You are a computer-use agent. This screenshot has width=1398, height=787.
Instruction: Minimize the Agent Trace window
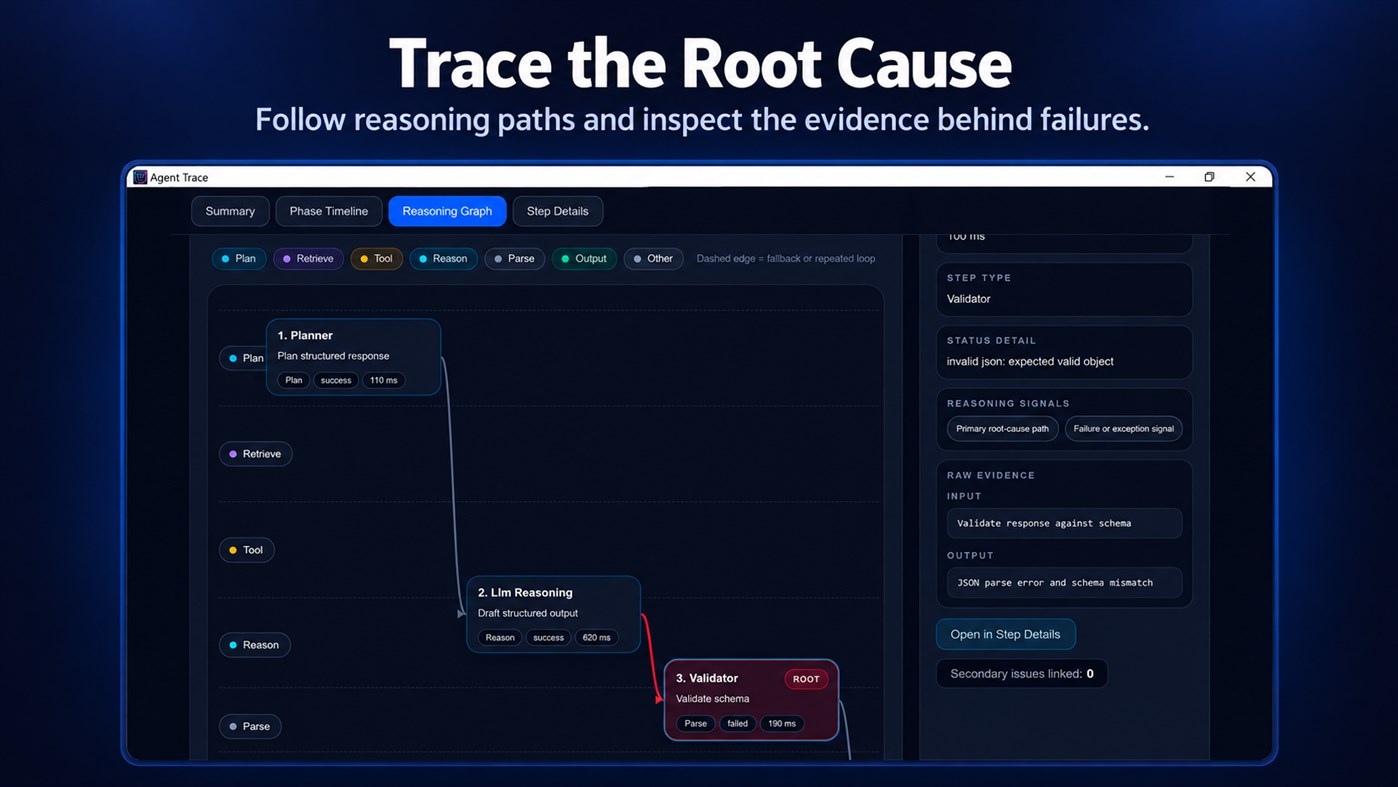click(1169, 177)
